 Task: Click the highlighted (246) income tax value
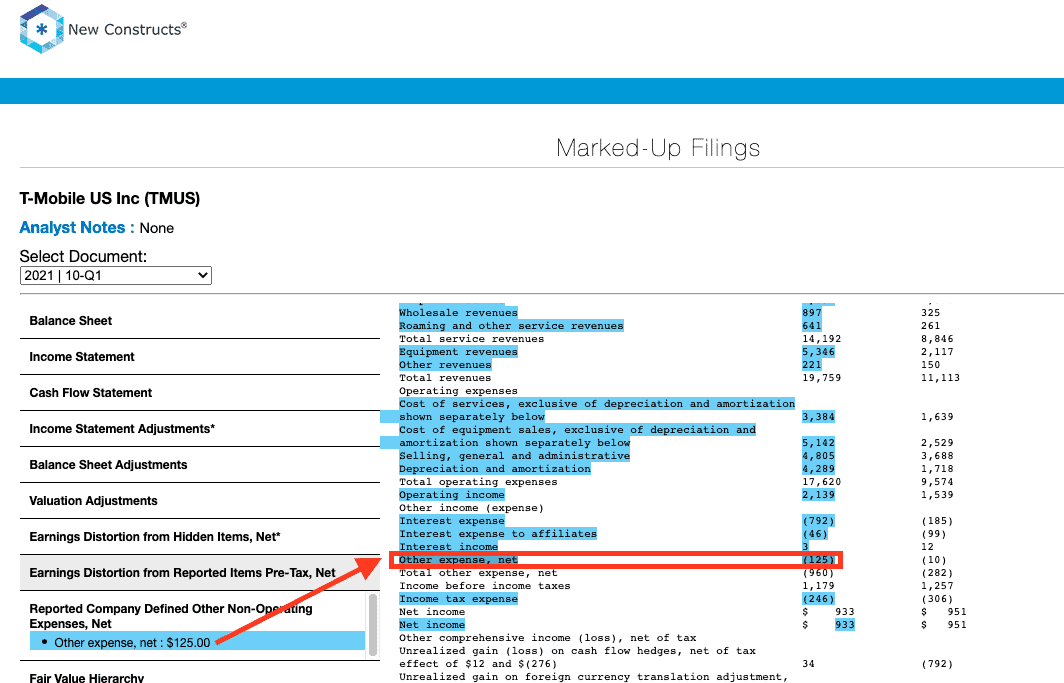coord(818,599)
